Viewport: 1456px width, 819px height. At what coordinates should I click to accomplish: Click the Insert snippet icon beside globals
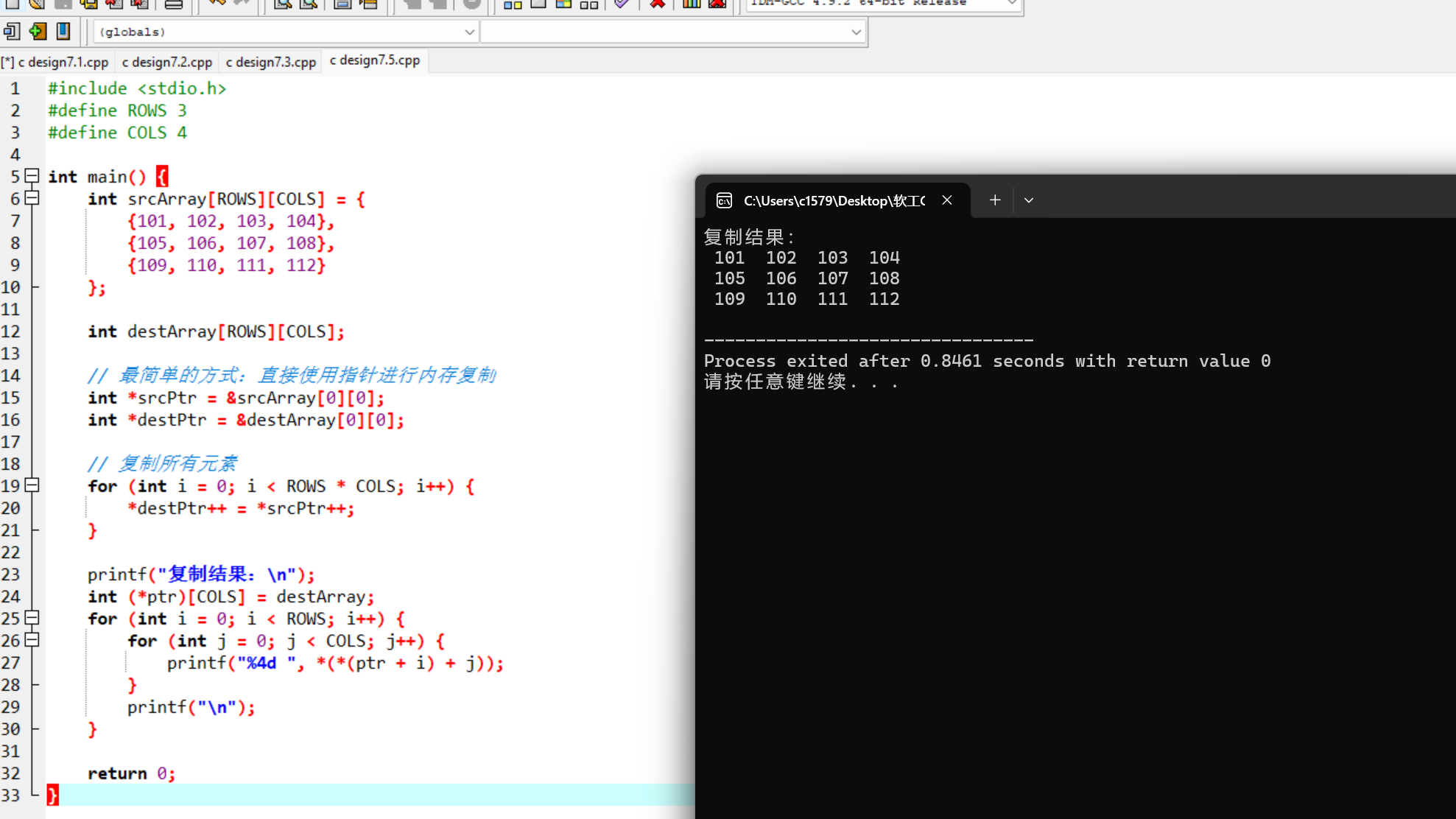pos(12,31)
